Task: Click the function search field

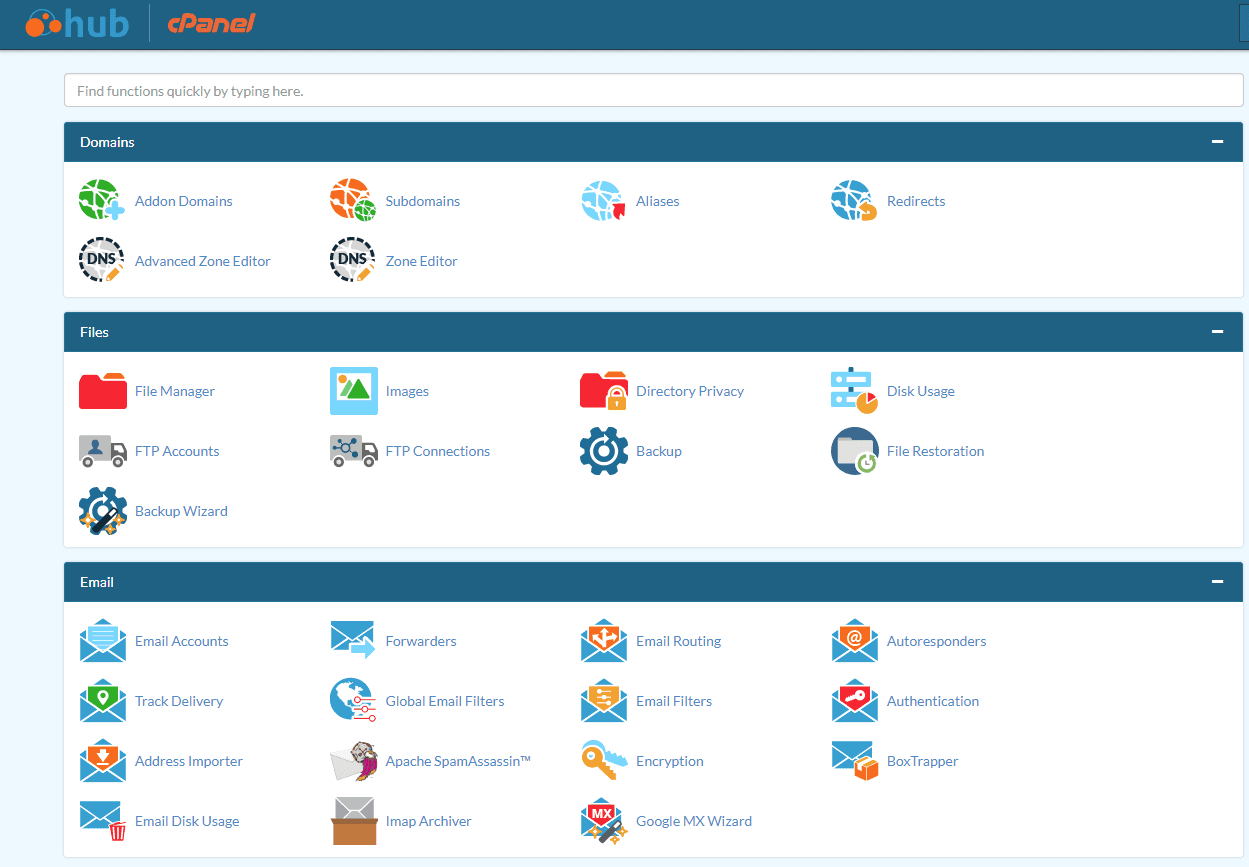Action: (x=650, y=90)
